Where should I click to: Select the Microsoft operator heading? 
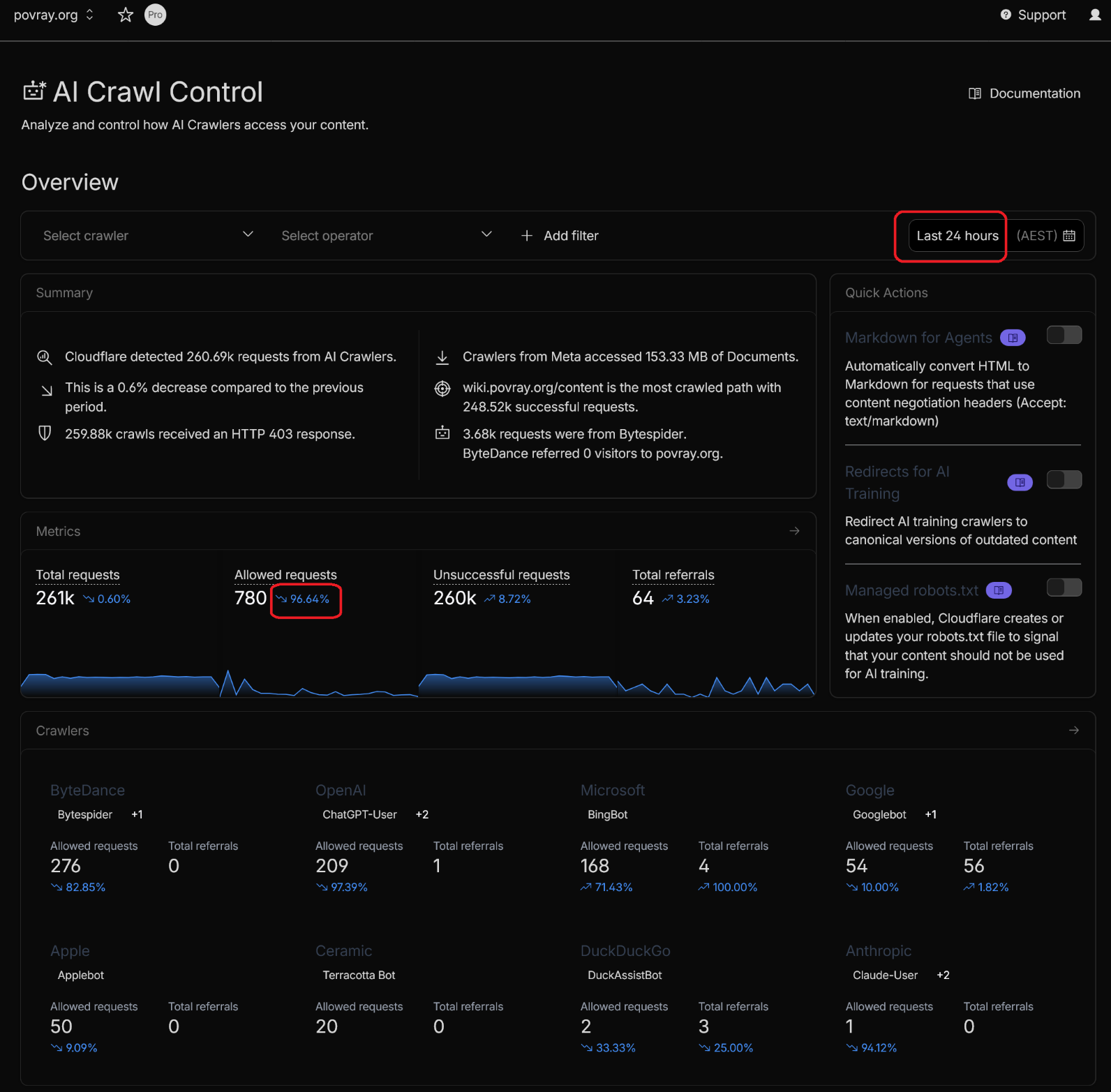coord(613,791)
